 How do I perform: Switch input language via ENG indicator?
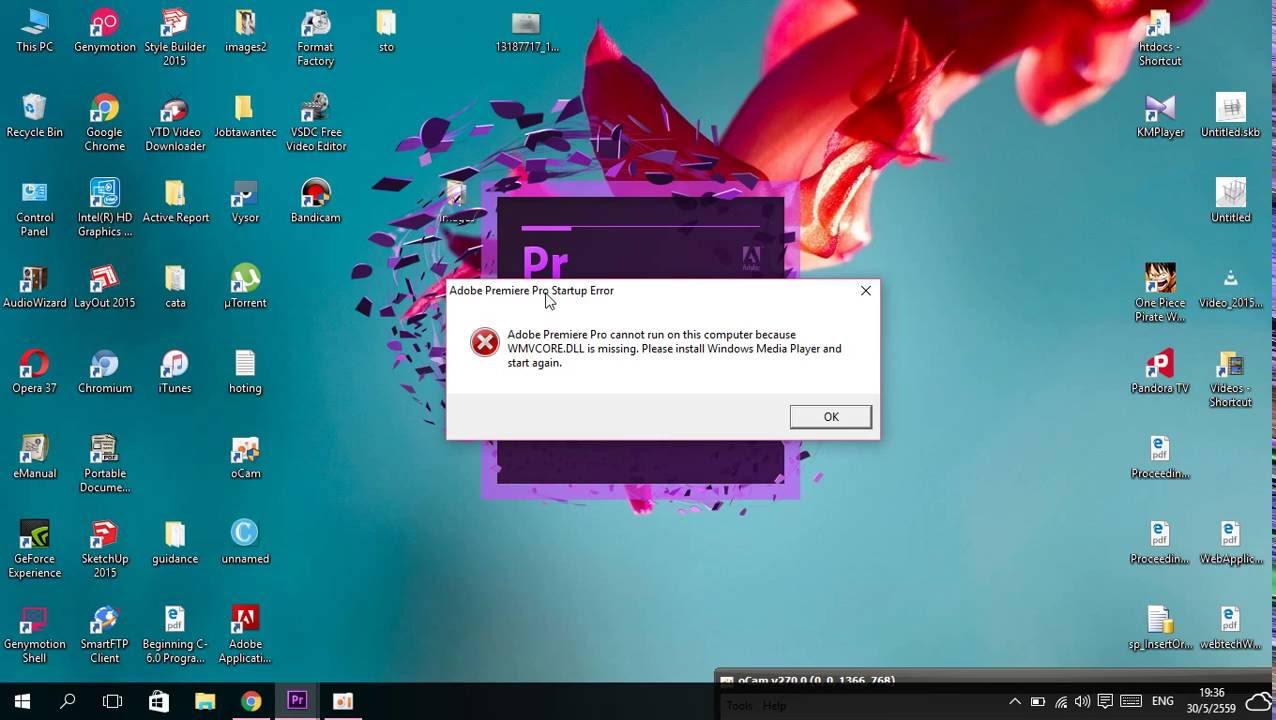1162,702
